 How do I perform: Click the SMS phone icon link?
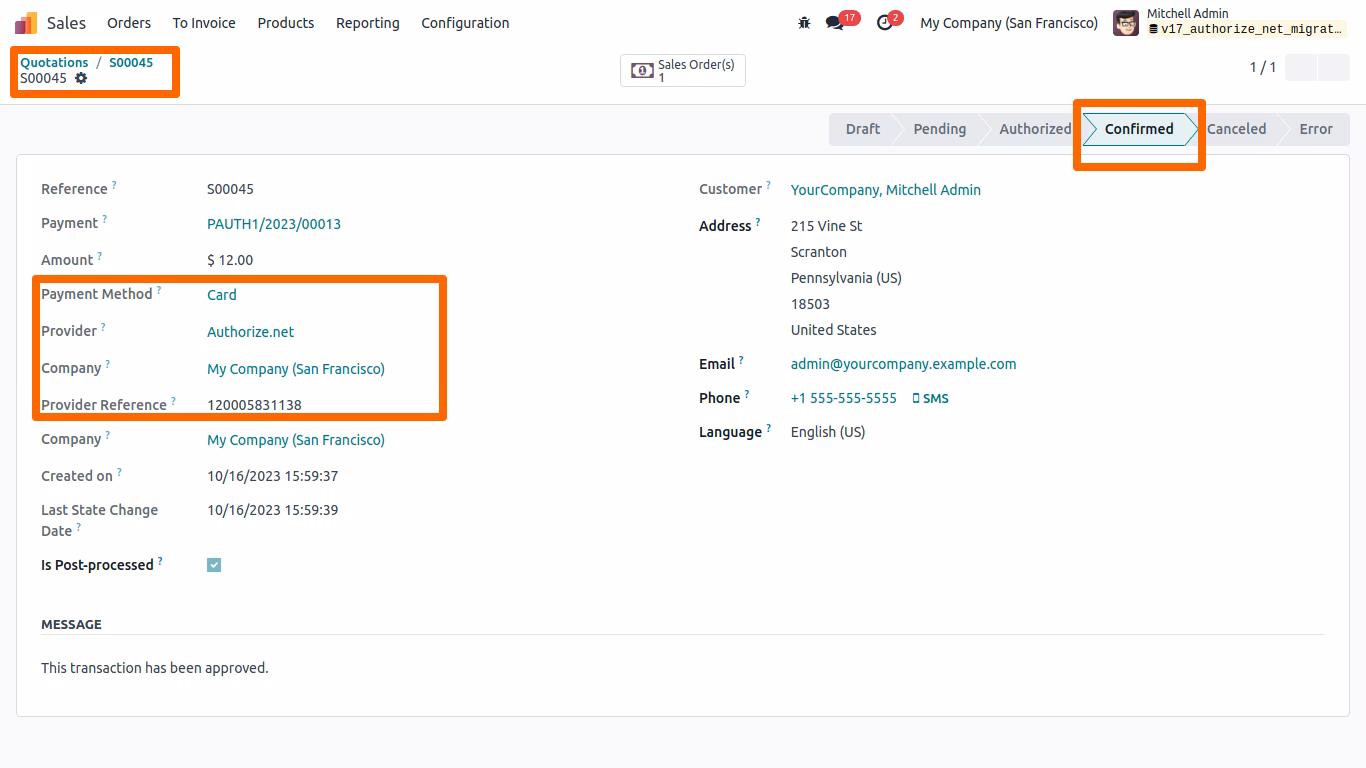(x=930, y=398)
